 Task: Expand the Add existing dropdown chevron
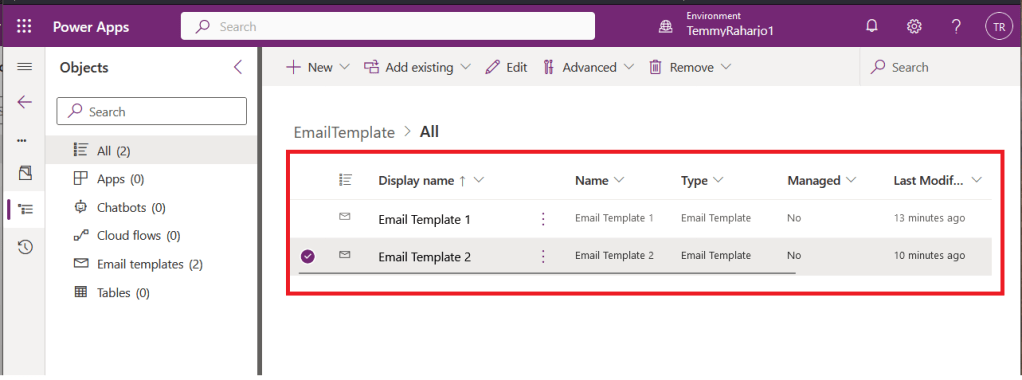click(465, 67)
